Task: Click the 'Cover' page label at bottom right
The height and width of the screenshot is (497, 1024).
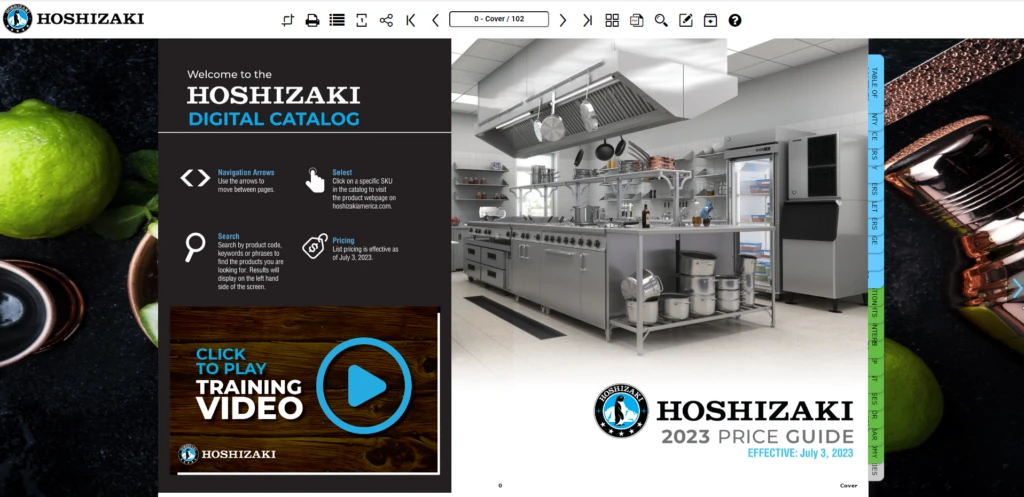Action: [848, 485]
